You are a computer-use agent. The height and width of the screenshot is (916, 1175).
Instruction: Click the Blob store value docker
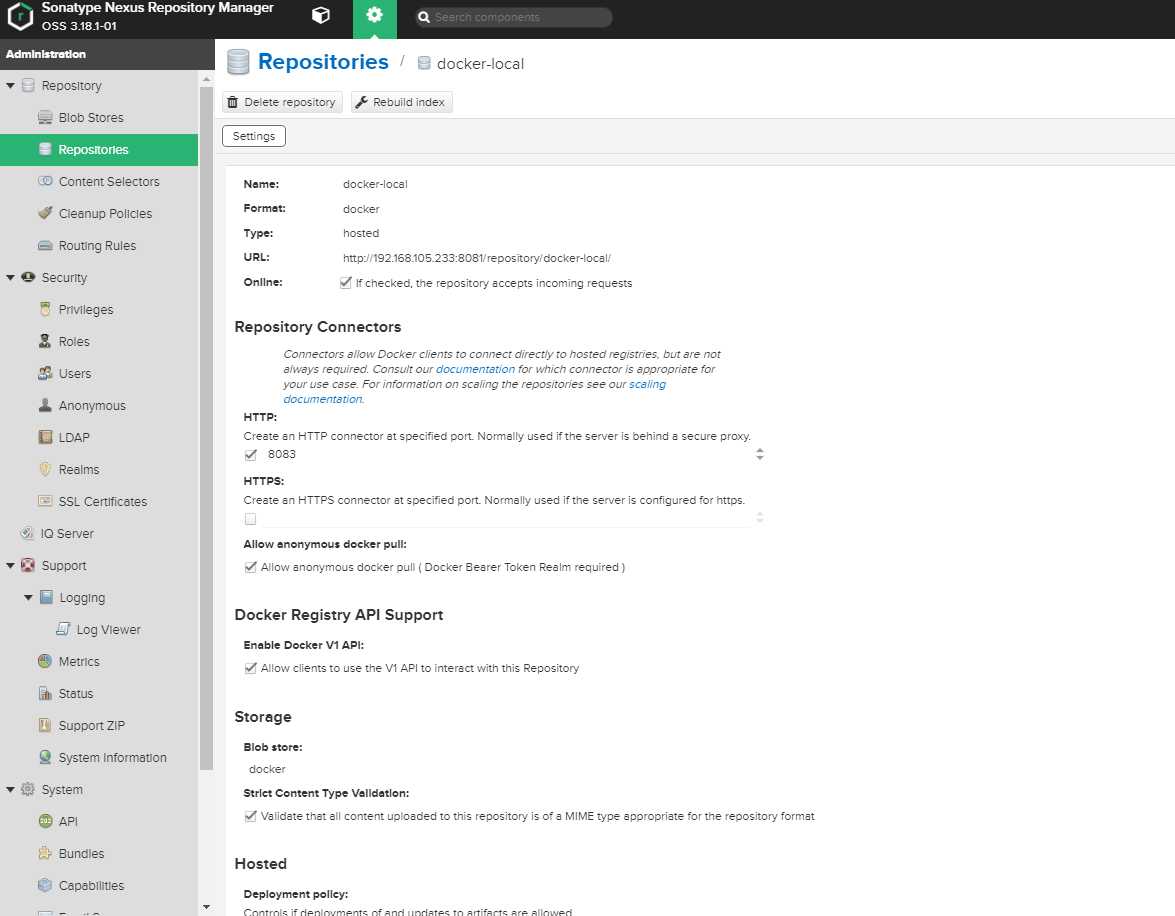[x=267, y=769]
